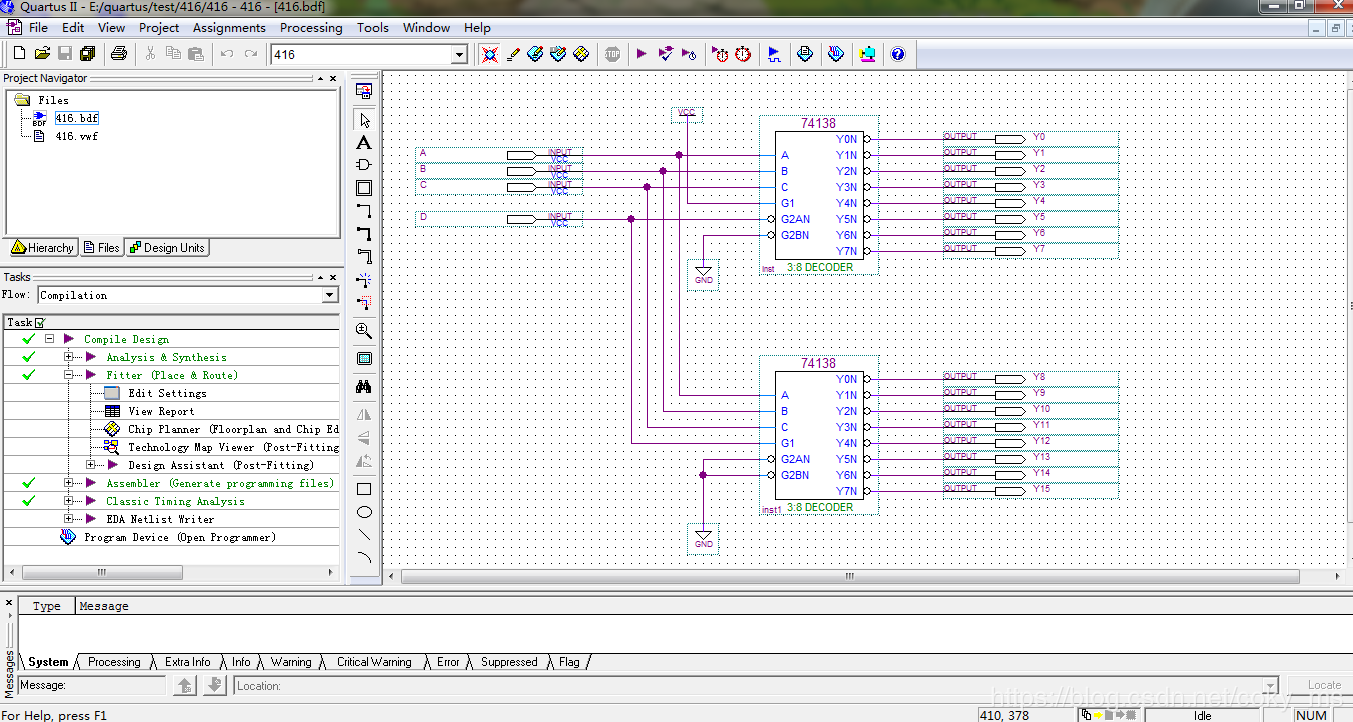Click the blue Help question mark icon

click(897, 54)
